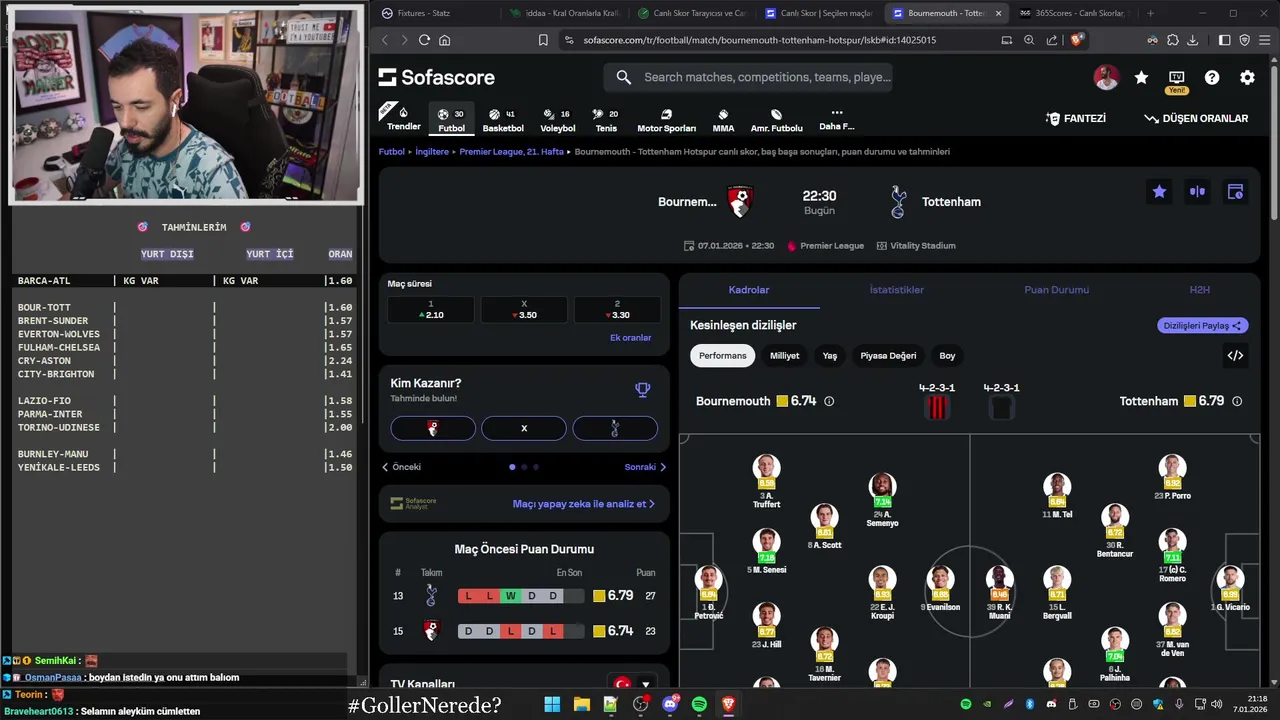The height and width of the screenshot is (720, 1280).
Task: Open the Sofascore home logo
Action: 436,77
